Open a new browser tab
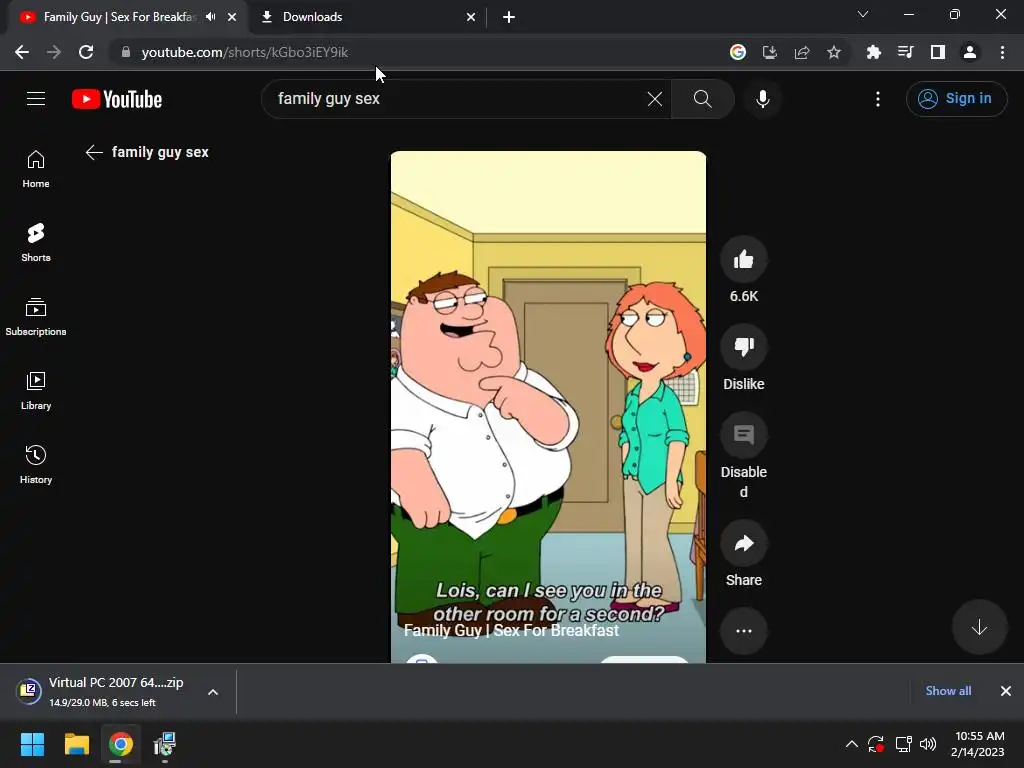 (x=509, y=17)
